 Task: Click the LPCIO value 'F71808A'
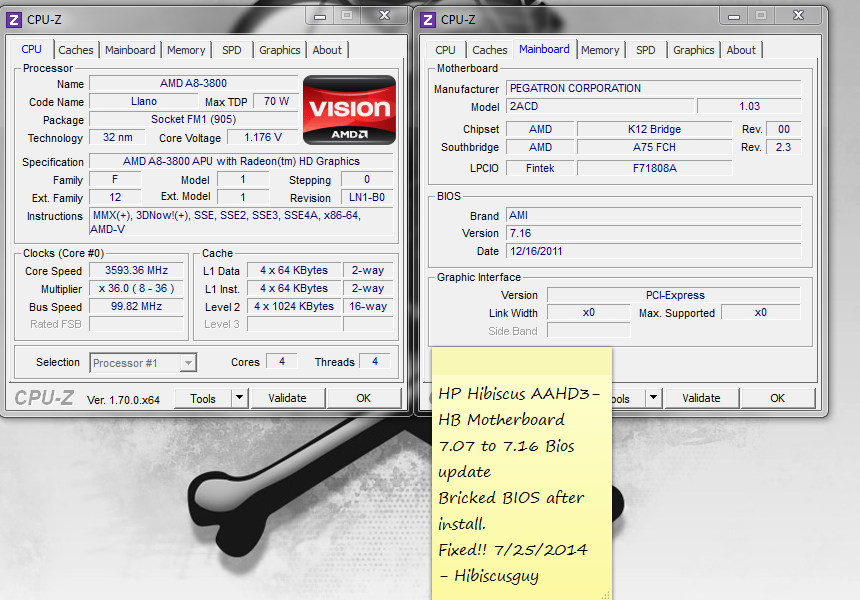(654, 168)
